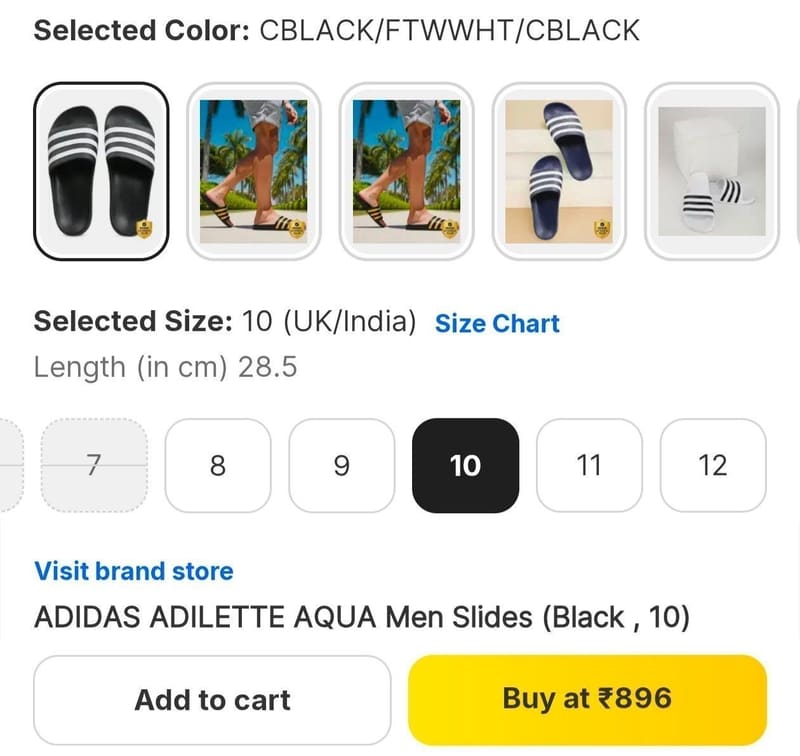Open the Size Chart link

[x=497, y=323]
